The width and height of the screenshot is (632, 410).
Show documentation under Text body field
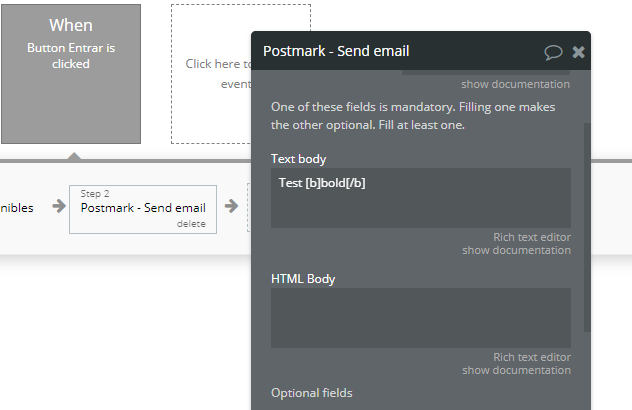pyautogui.click(x=516, y=250)
